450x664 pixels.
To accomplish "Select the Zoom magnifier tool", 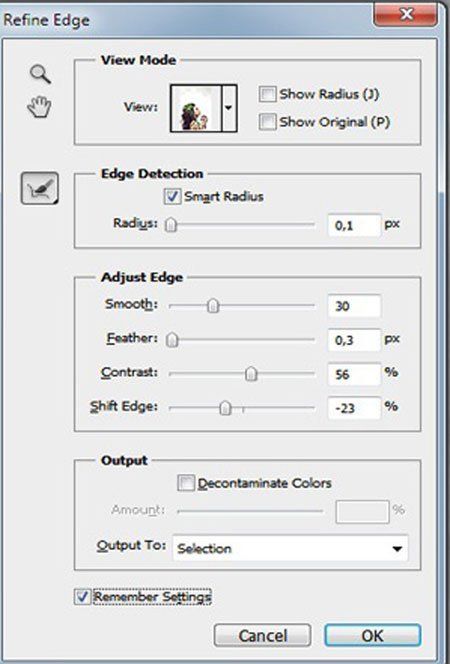I will click(41, 74).
